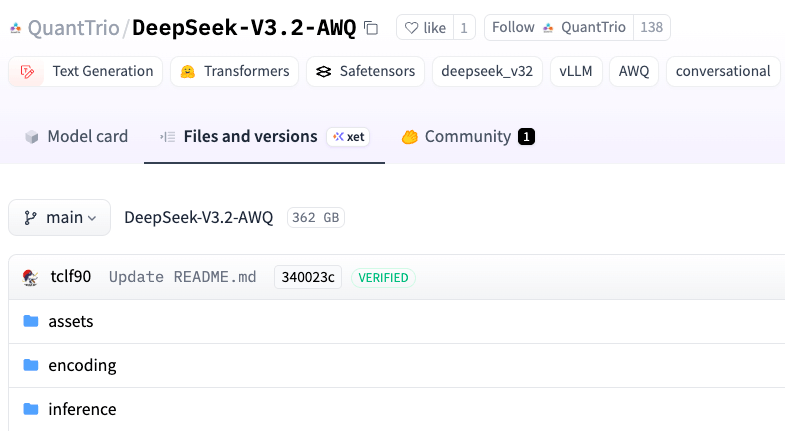Image resolution: width=785 pixels, height=431 pixels.
Task: Open the DeepSeek-V3.2-AWQ repository root breadcrumb
Action: click(198, 218)
